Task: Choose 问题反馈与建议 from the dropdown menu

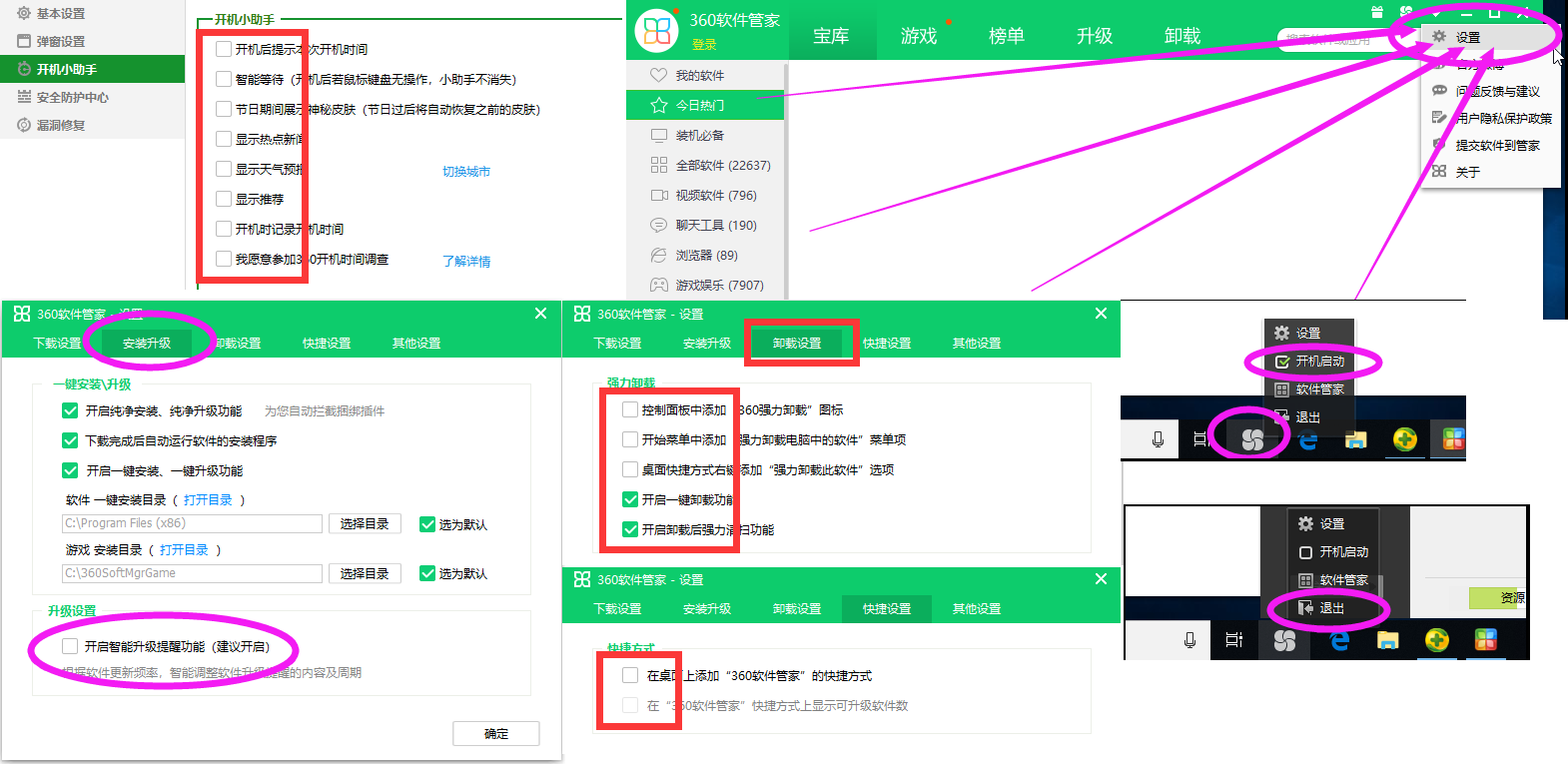Action: pos(1496,91)
